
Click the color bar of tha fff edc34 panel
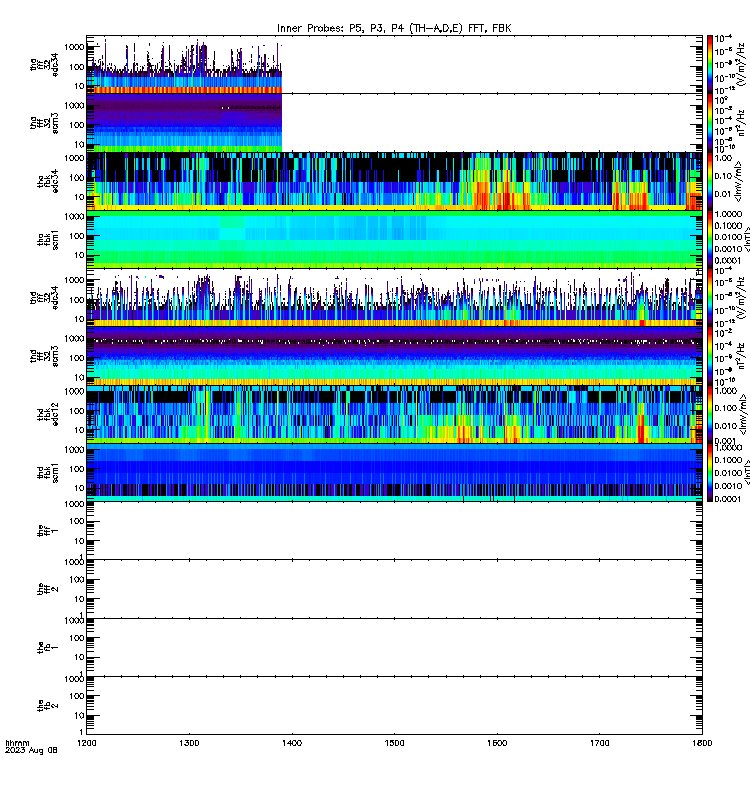(710, 64)
